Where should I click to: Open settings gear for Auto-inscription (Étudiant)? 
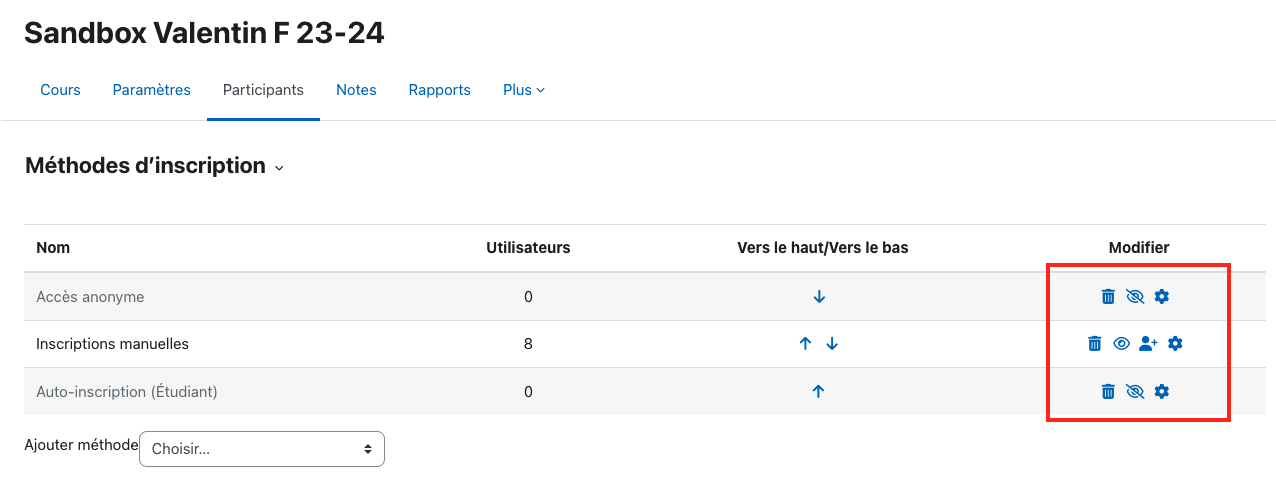(x=1161, y=391)
